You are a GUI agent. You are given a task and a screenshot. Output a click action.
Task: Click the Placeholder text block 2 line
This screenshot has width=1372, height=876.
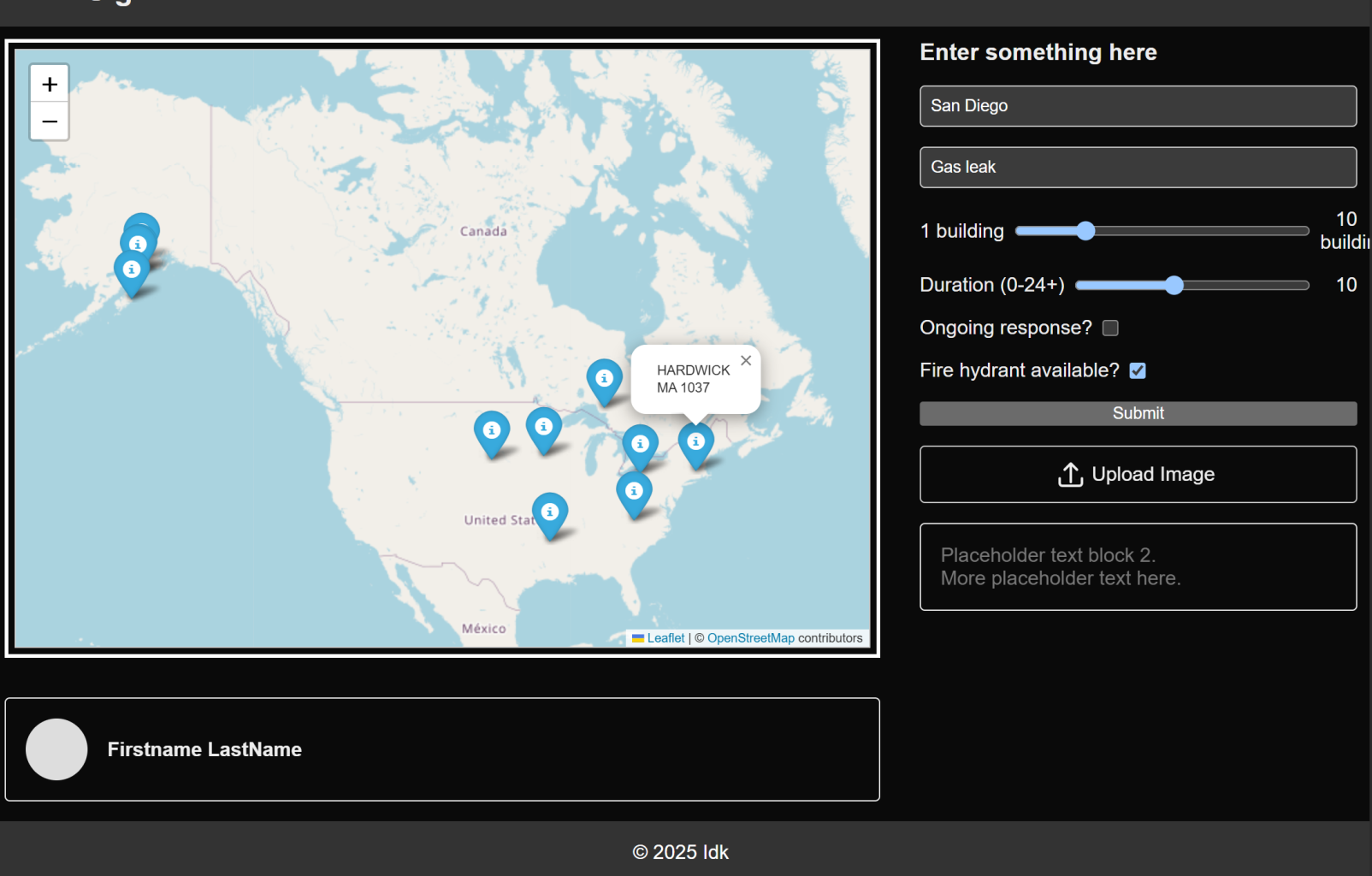[1048, 555]
